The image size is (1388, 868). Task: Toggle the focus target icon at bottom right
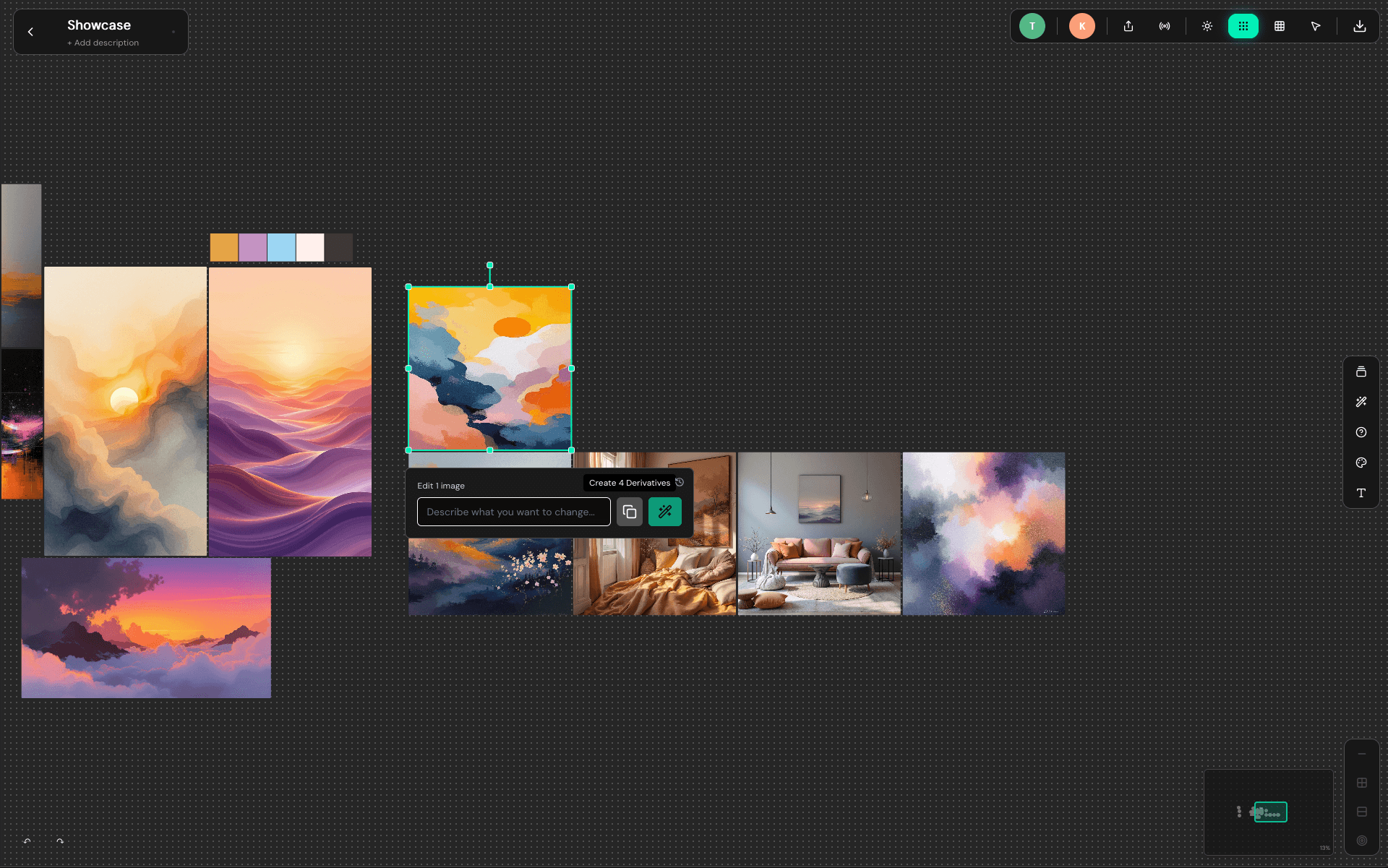pos(1362,841)
